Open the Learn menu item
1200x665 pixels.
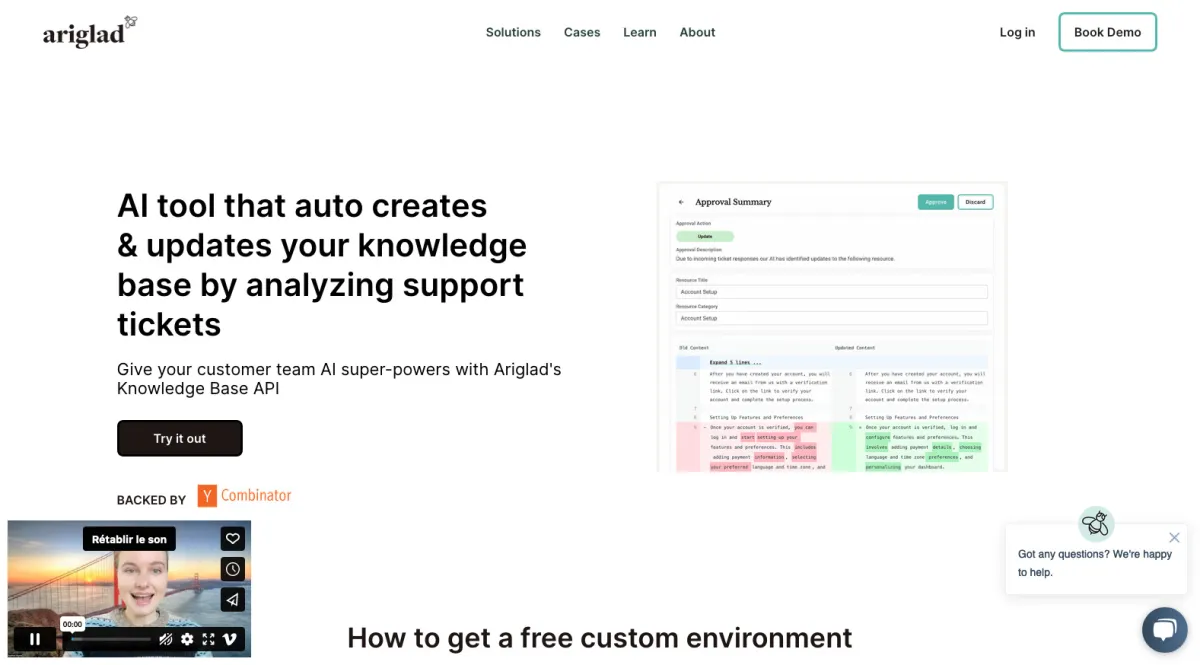click(640, 32)
